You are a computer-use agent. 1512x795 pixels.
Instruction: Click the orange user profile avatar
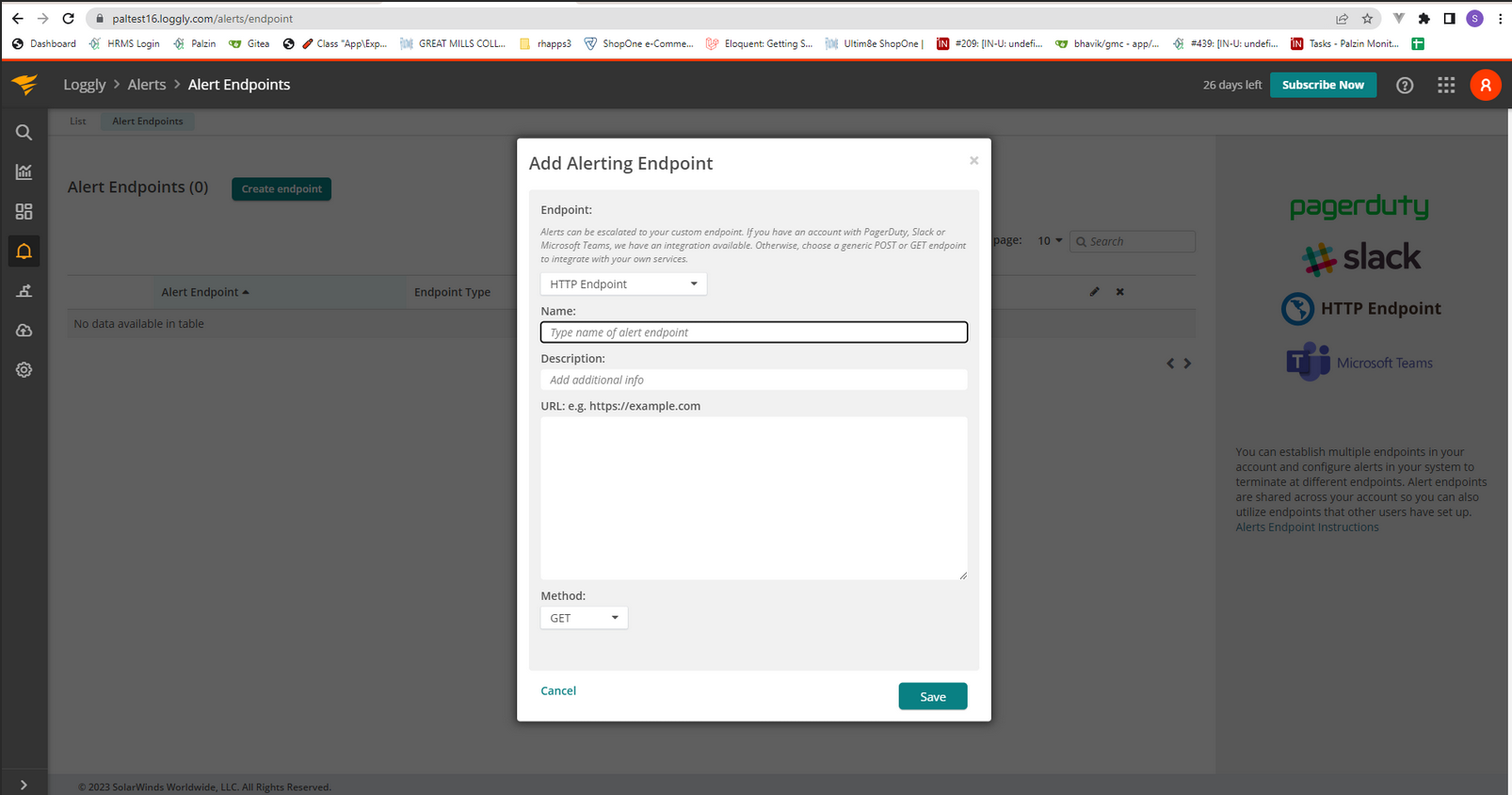(1486, 85)
